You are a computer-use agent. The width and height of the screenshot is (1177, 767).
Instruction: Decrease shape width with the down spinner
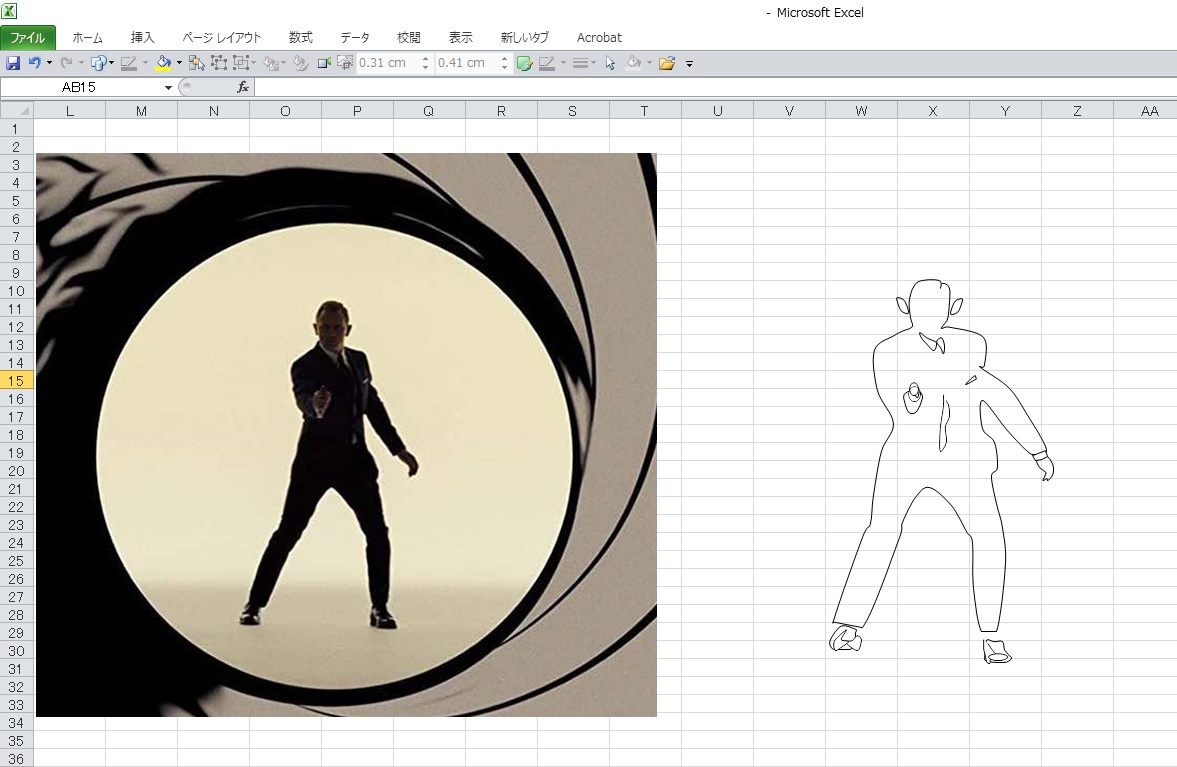point(504,68)
